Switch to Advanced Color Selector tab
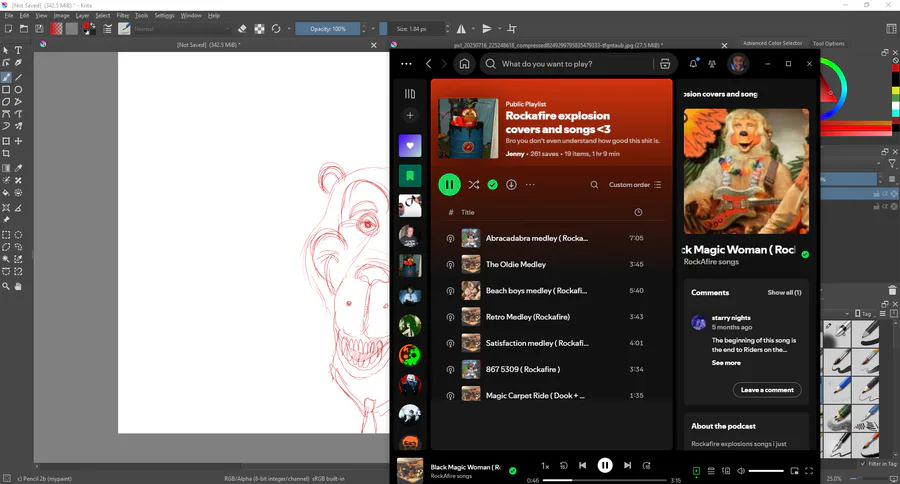 click(x=773, y=44)
